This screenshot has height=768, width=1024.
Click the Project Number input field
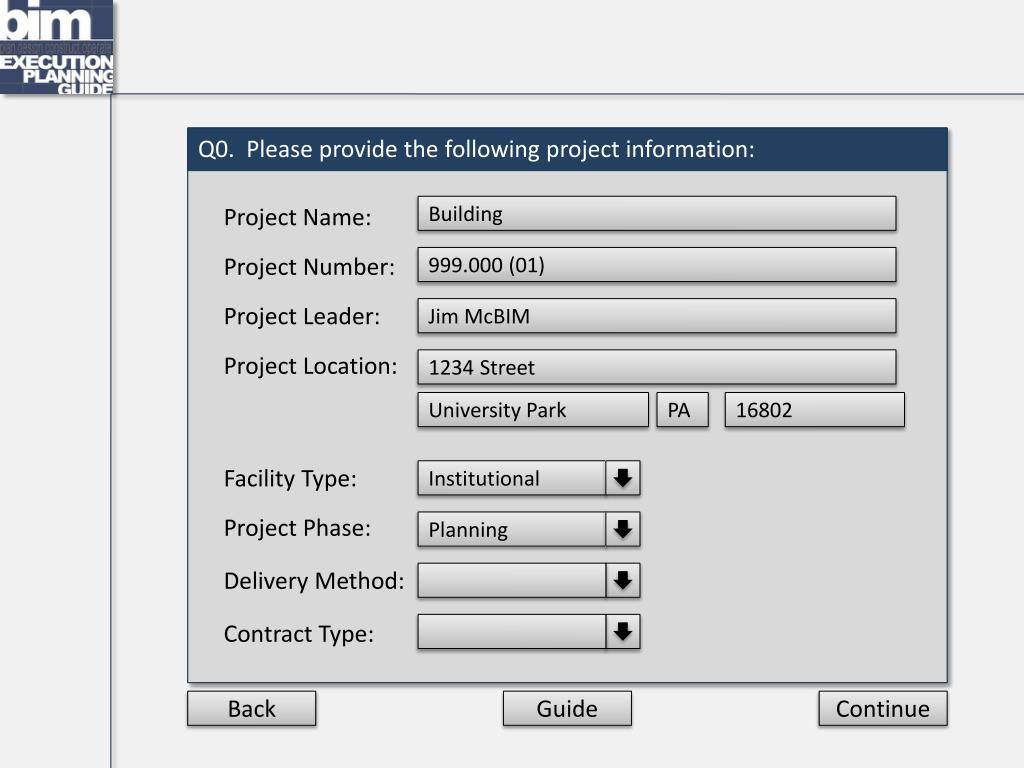656,264
